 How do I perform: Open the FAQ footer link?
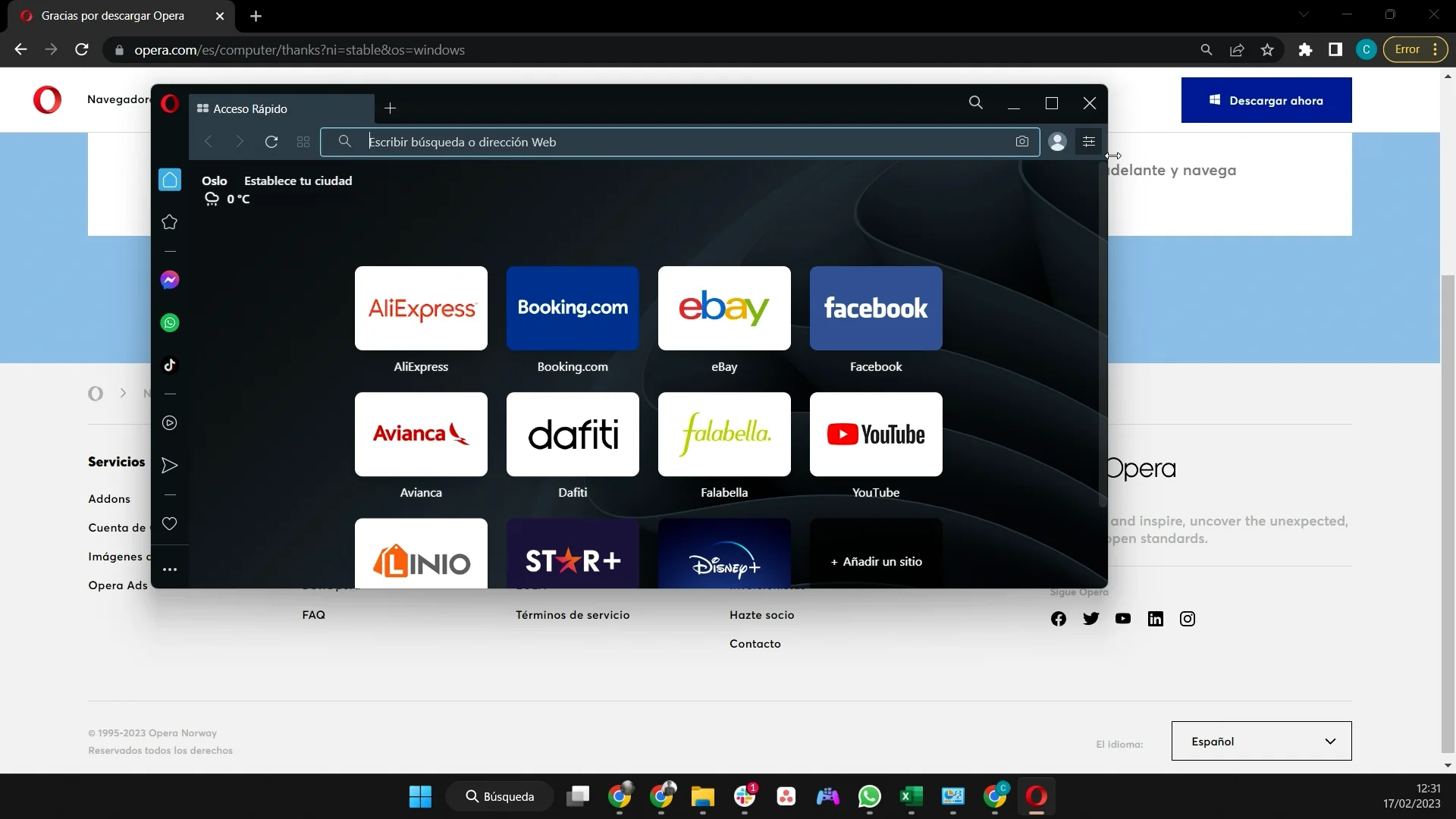point(314,615)
